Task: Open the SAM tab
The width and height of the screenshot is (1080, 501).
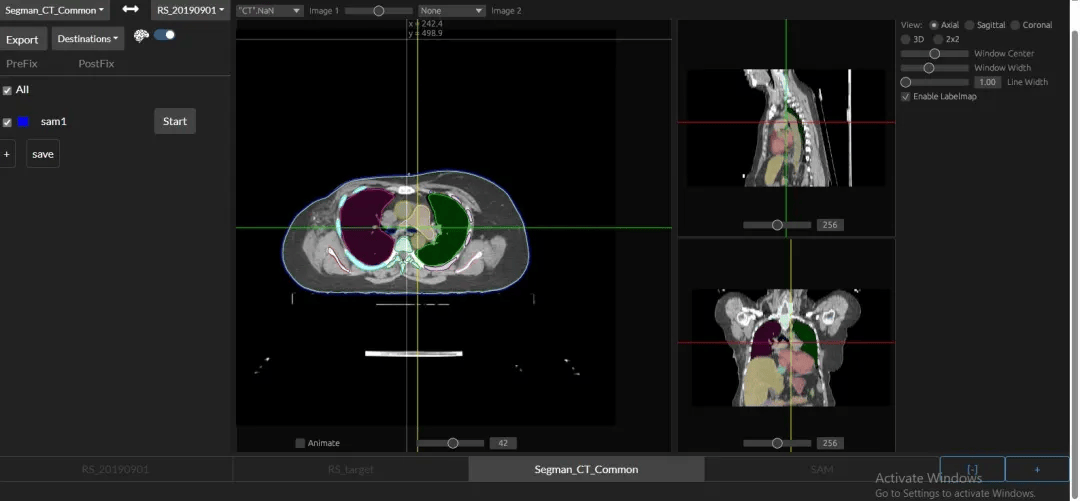Action: click(821, 469)
